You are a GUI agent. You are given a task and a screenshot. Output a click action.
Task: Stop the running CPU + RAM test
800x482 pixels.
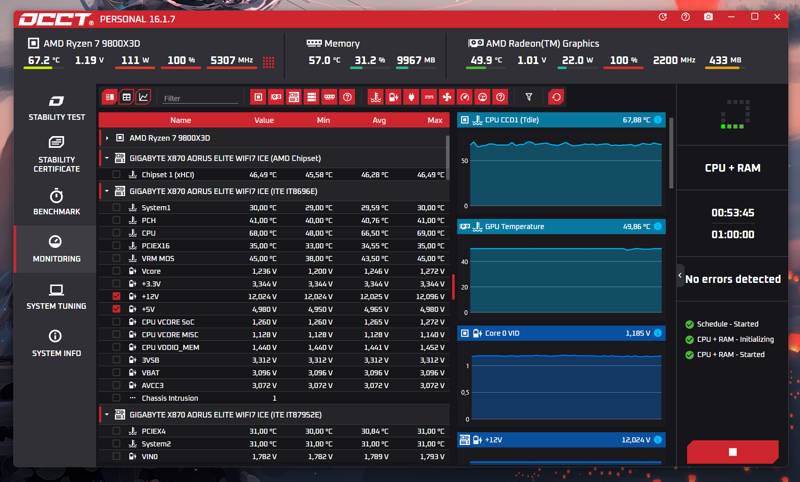pyautogui.click(x=733, y=452)
